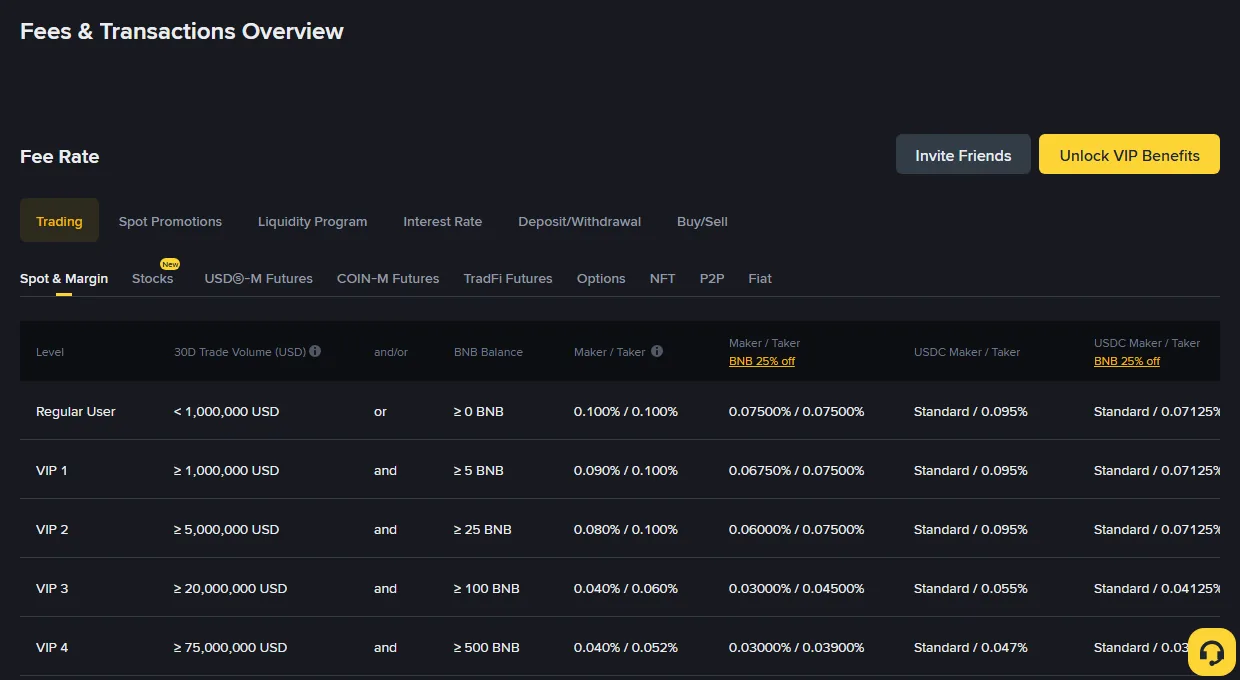Click the BNB Balance column header
The image size is (1240, 680).
488,352
